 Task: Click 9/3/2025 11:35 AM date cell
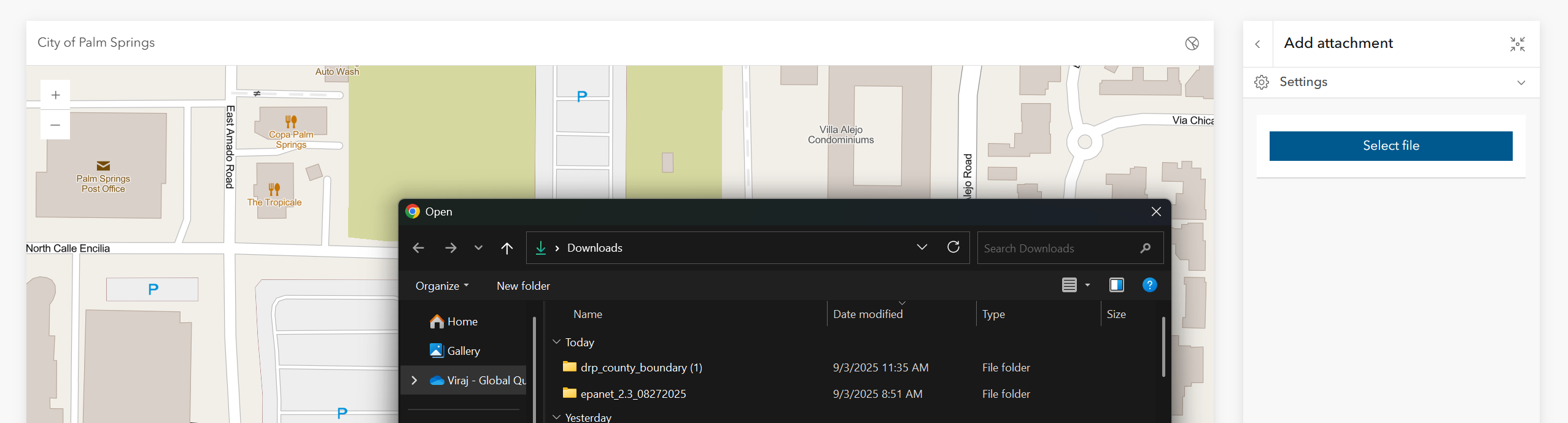(880, 368)
